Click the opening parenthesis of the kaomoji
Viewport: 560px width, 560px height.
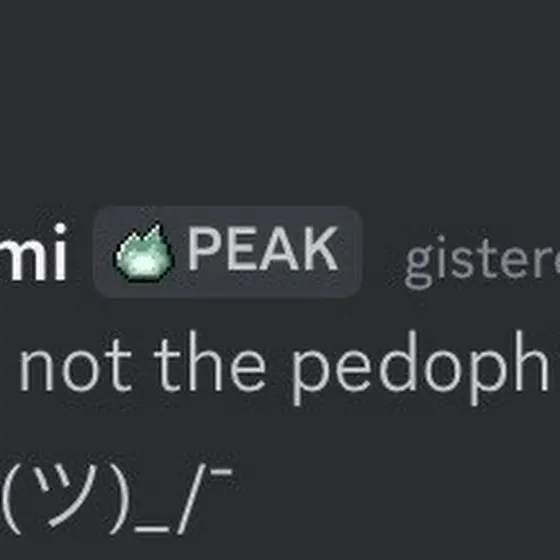tap(13, 499)
